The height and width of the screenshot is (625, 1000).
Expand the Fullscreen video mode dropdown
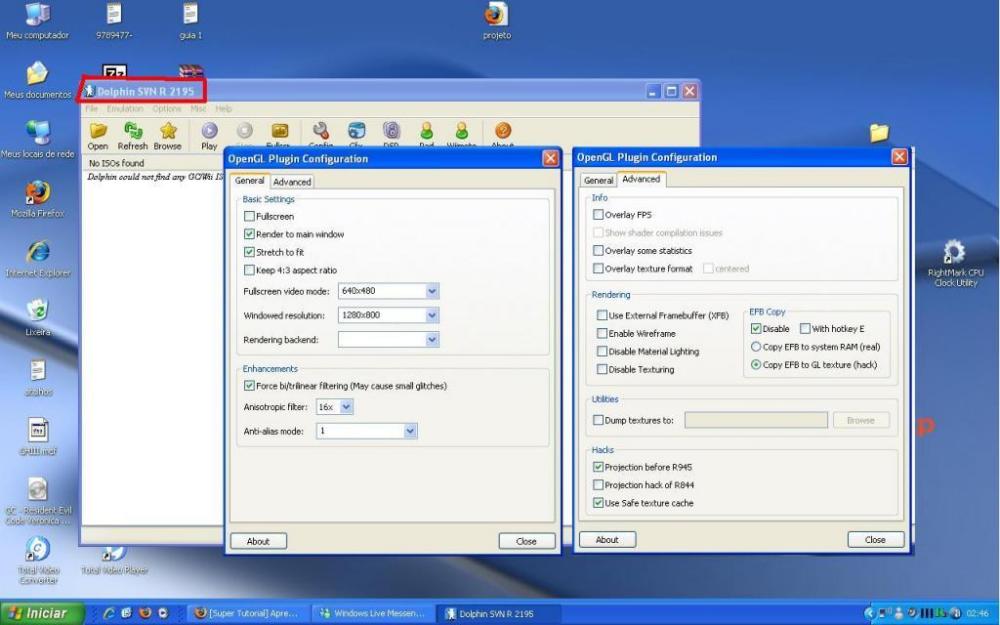pyautogui.click(x=432, y=291)
